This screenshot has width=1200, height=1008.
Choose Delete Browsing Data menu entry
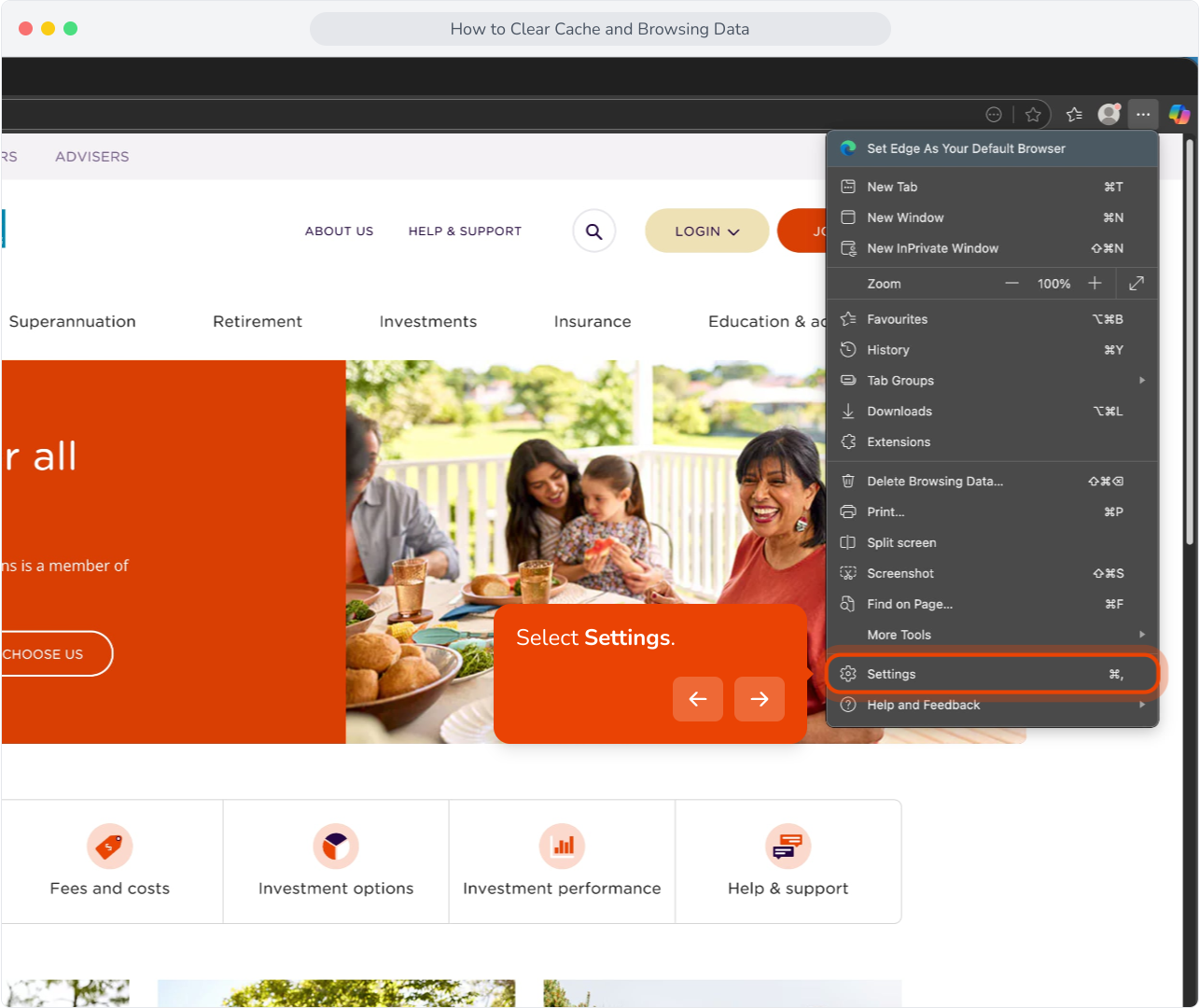click(x=992, y=482)
